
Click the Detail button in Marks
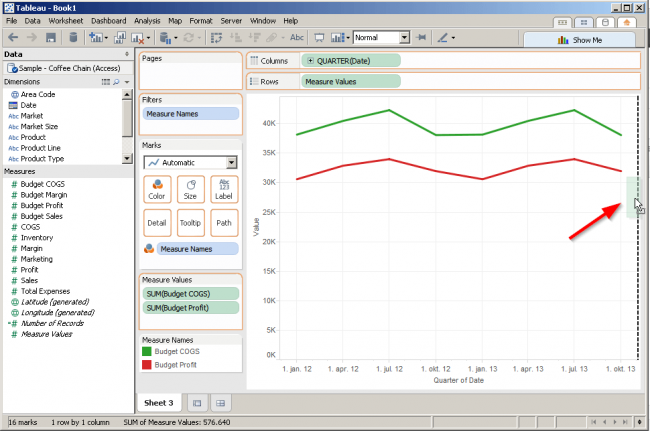coord(157,223)
